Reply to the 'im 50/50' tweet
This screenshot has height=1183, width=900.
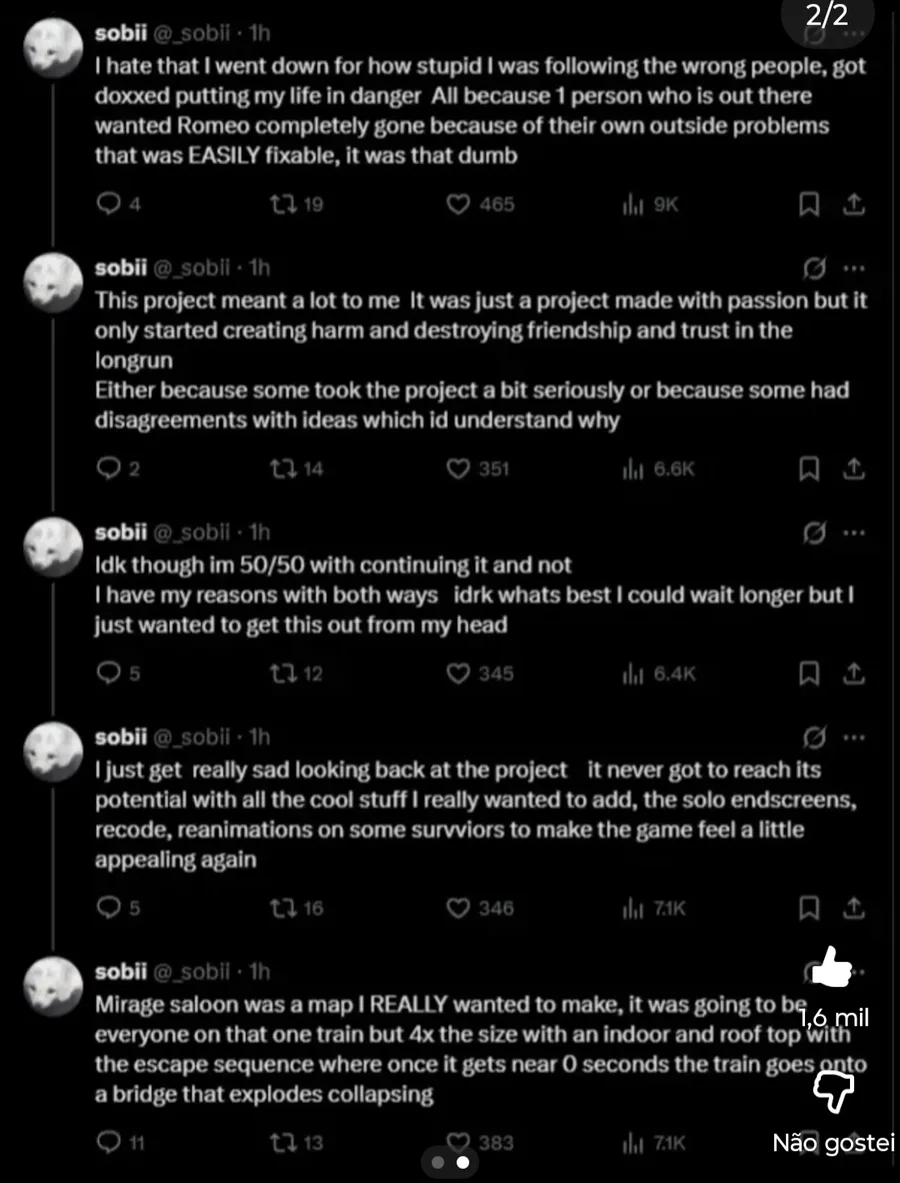108,674
